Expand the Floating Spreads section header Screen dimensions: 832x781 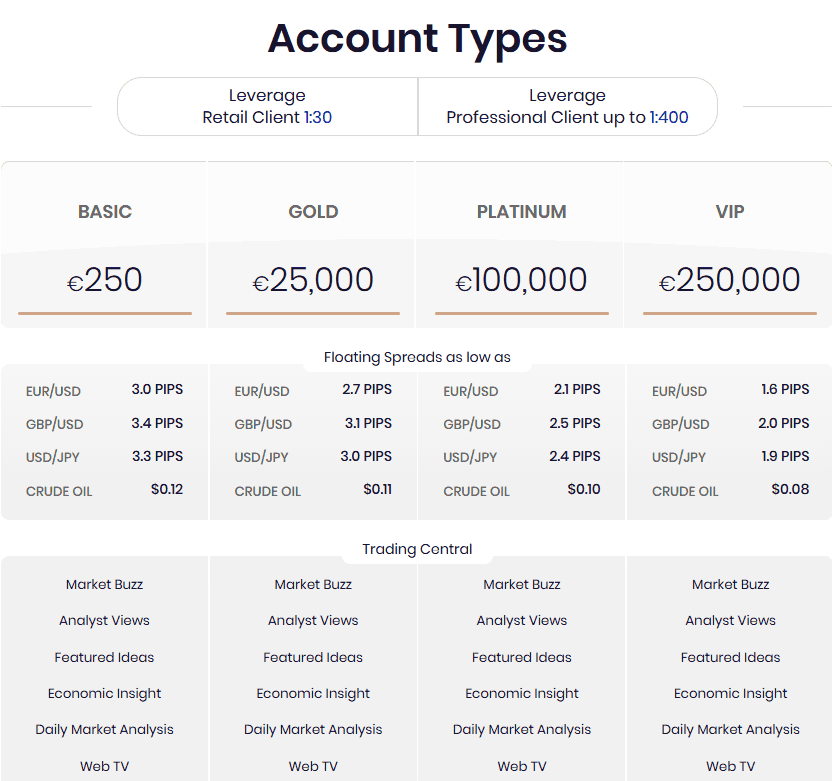tap(417, 355)
